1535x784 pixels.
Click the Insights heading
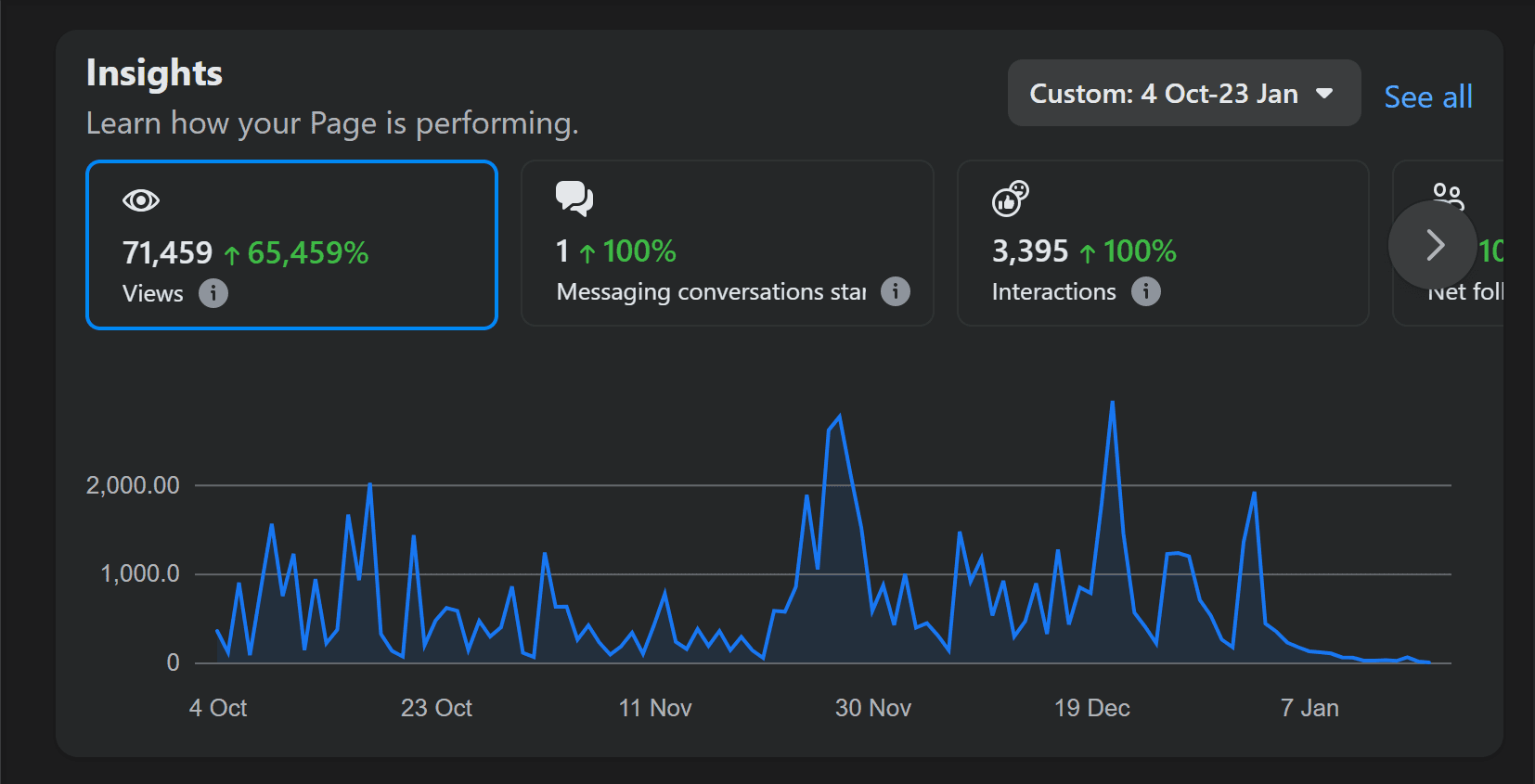tap(154, 73)
